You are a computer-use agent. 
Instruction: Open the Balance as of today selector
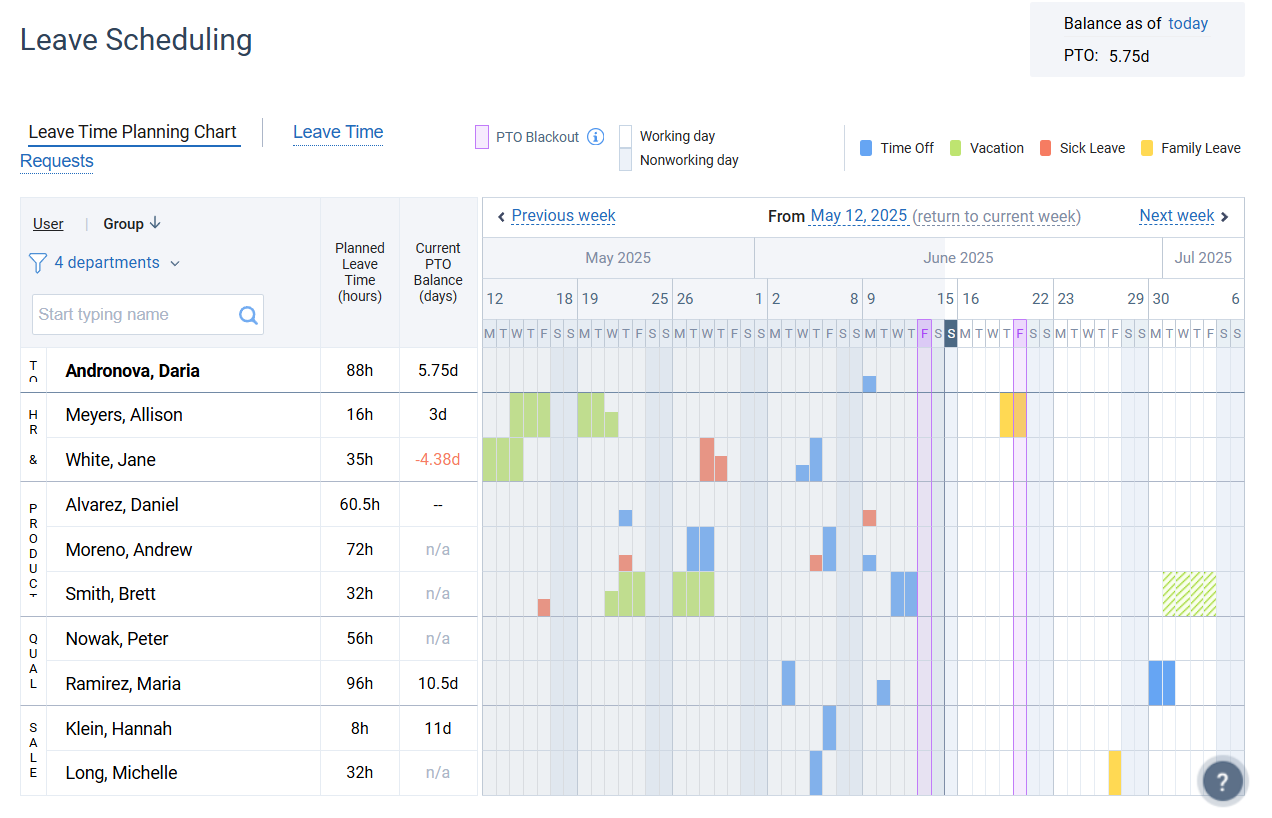click(x=1188, y=24)
